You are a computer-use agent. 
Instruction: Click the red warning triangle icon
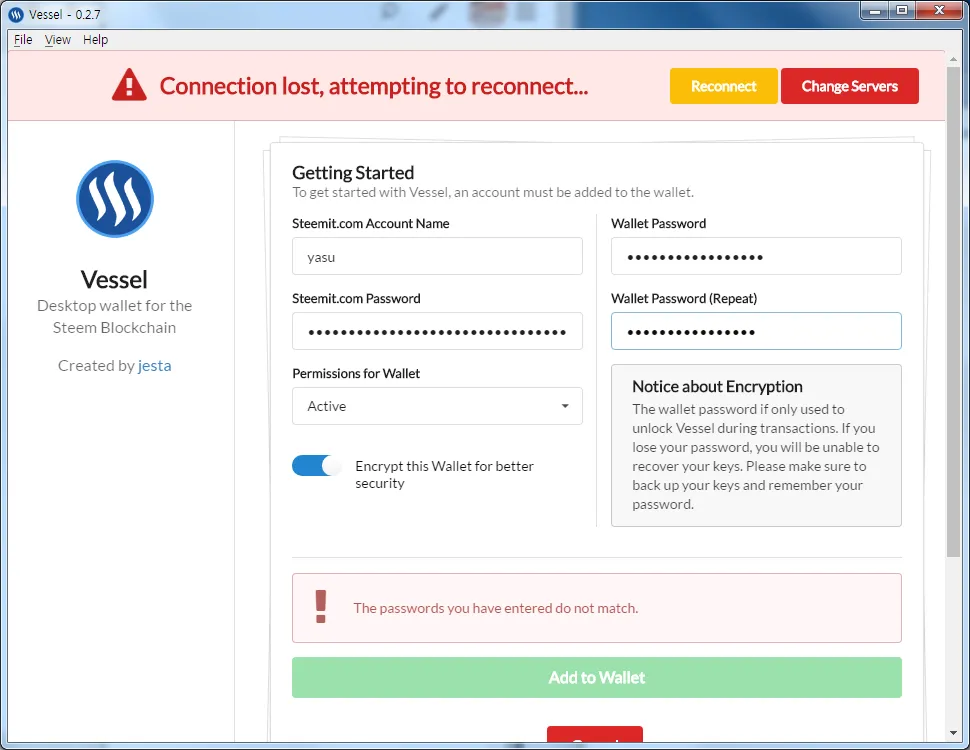coord(129,85)
